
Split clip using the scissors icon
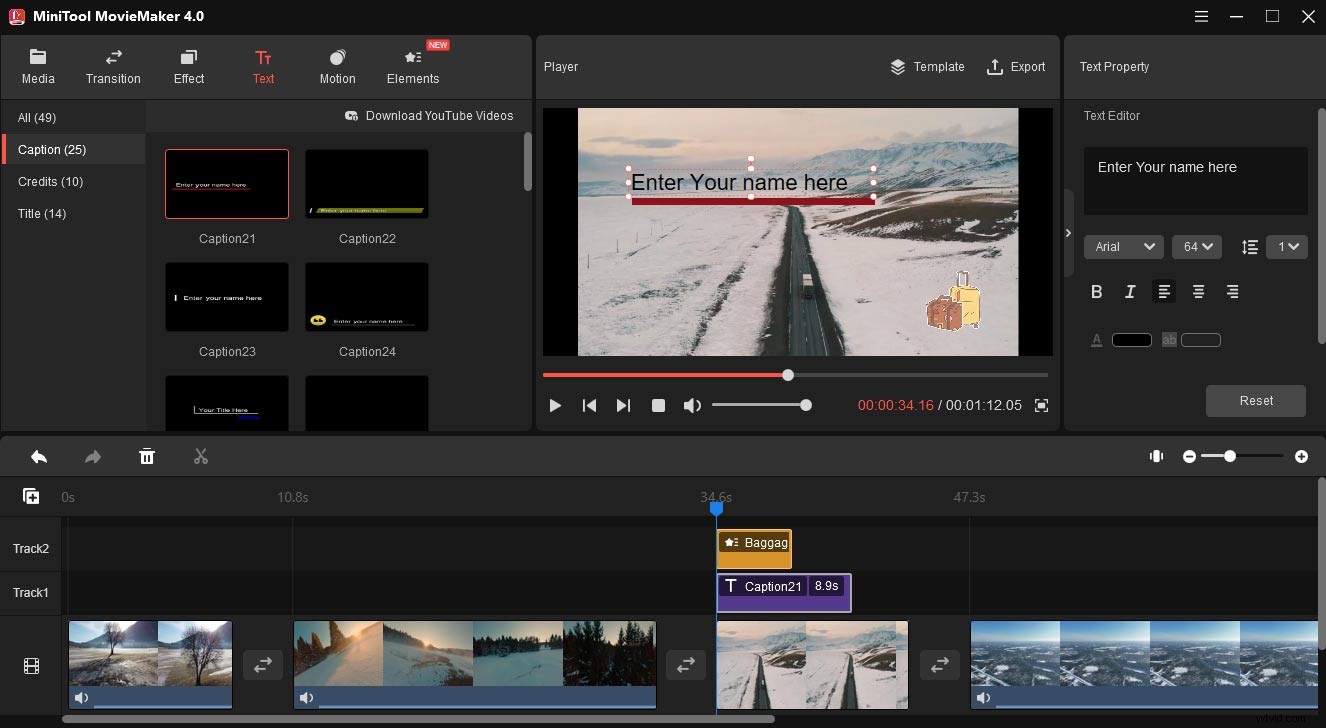tap(200, 456)
